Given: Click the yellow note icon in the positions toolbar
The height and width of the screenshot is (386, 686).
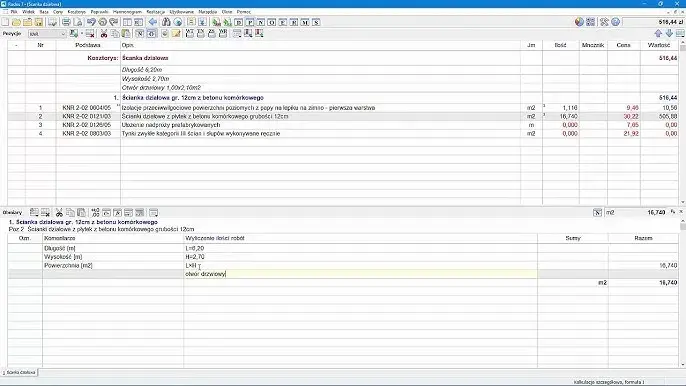Looking at the screenshot, I should (x=176, y=34).
